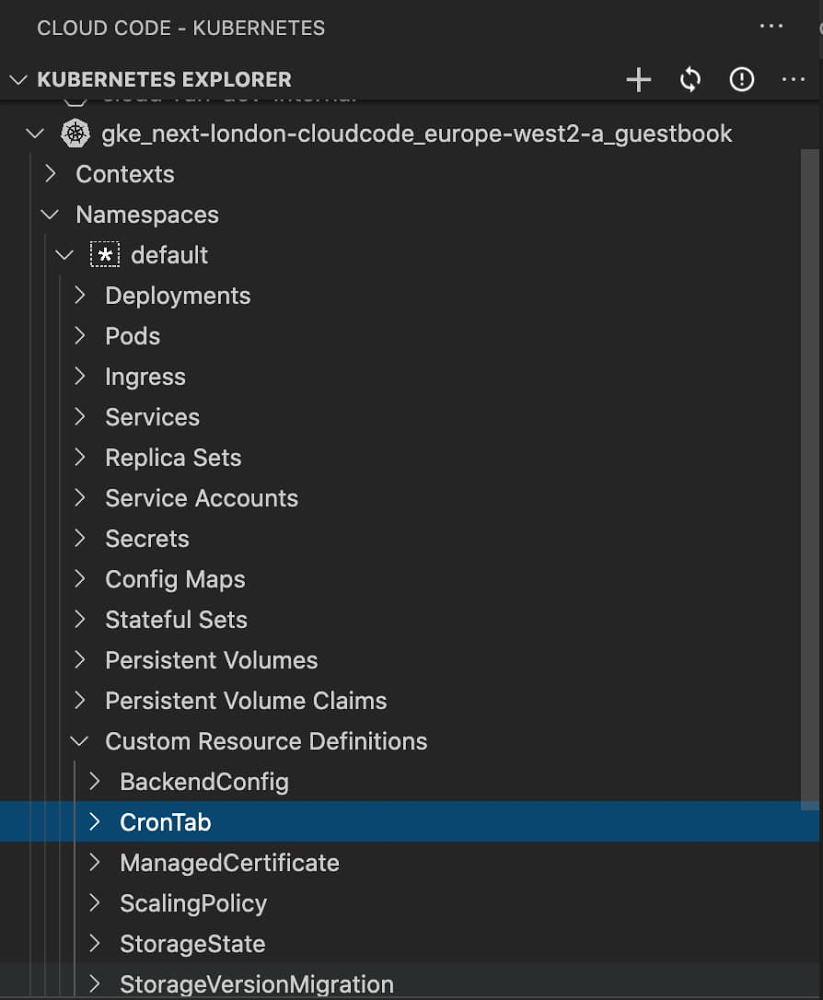Expand the Persistent Volumes chevron
Image resolution: width=823 pixels, height=1000 pixels.
point(80,660)
